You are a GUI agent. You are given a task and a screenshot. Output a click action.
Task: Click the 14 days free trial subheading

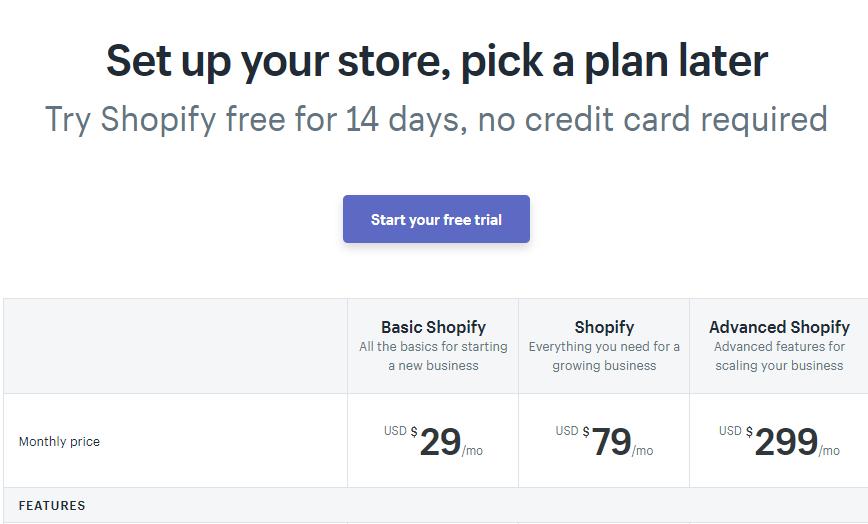[436, 119]
